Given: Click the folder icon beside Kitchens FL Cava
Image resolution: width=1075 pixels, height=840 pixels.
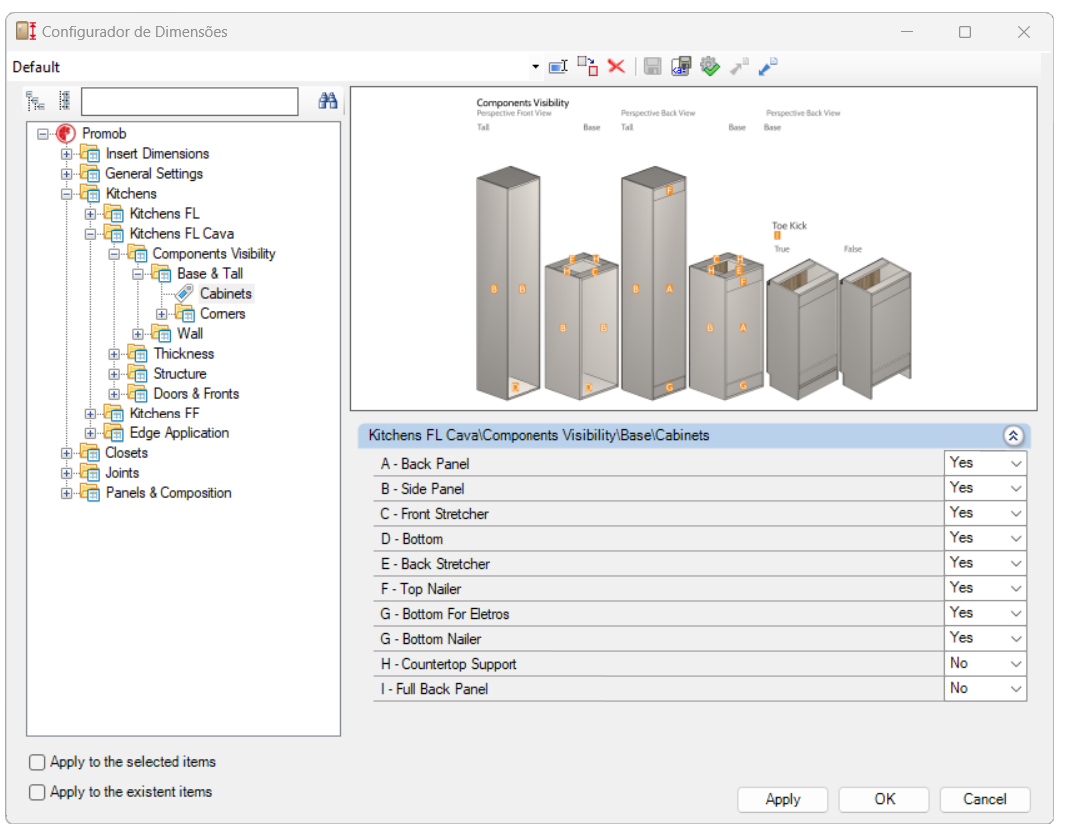Looking at the screenshot, I should tap(114, 234).
